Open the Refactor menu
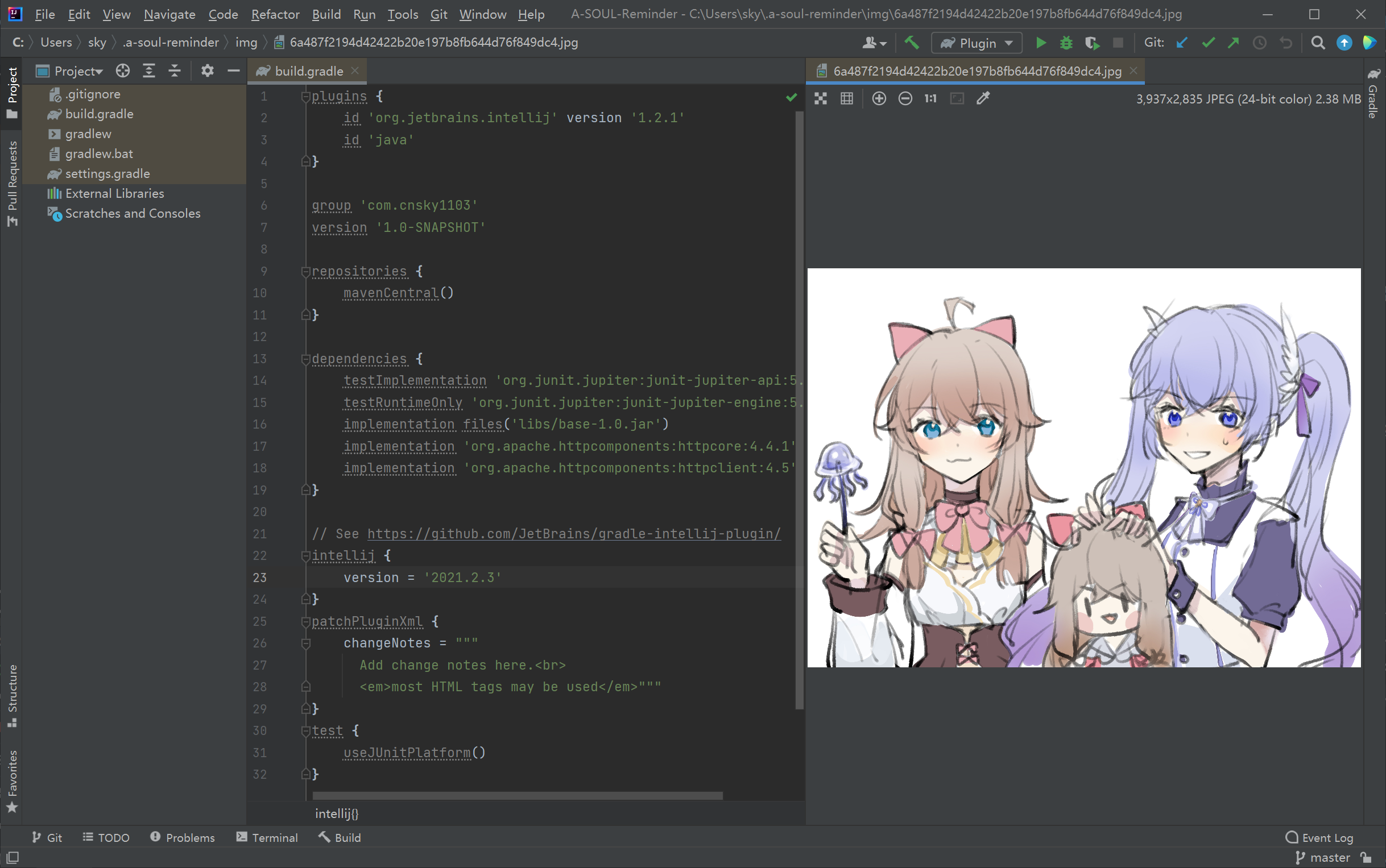Viewport: 1386px width, 868px height. [x=275, y=14]
